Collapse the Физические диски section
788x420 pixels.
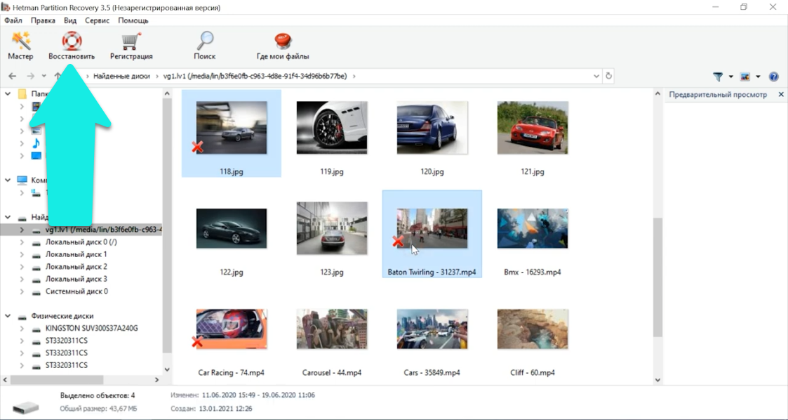pyautogui.click(x=9, y=316)
